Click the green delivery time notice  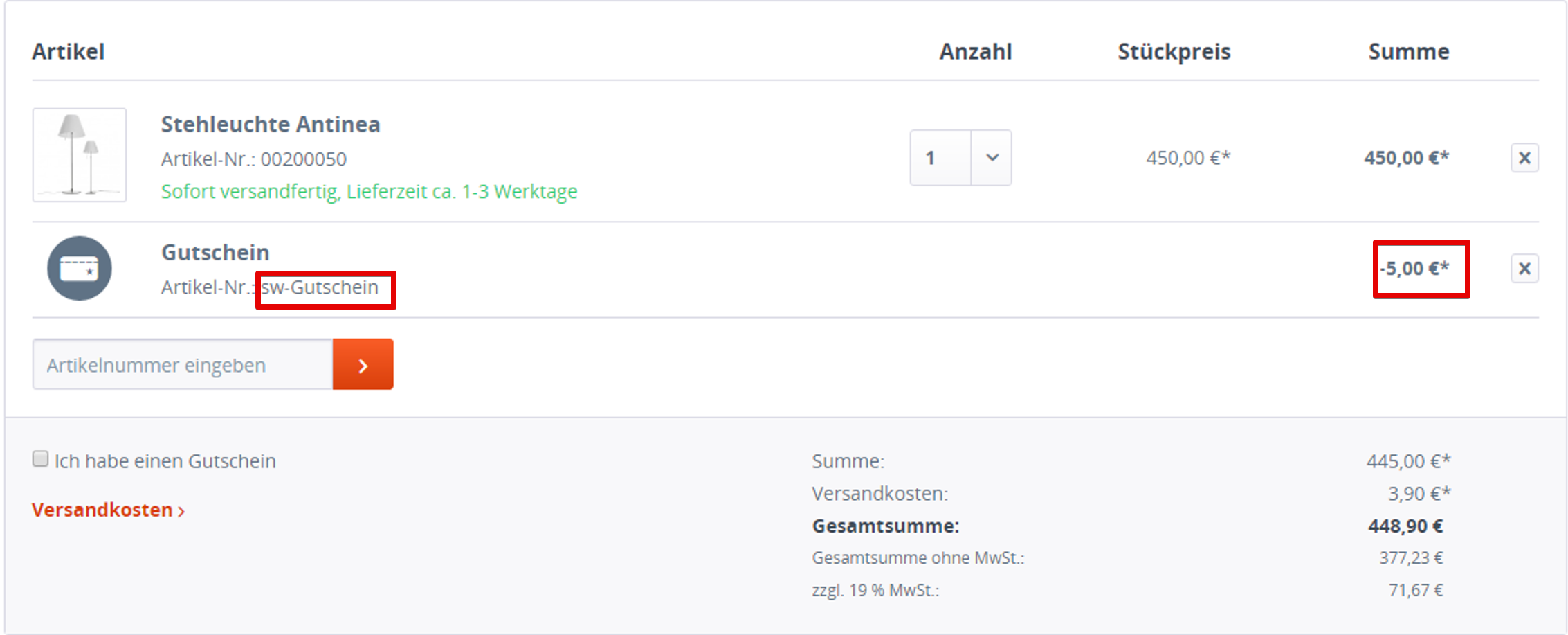(370, 191)
